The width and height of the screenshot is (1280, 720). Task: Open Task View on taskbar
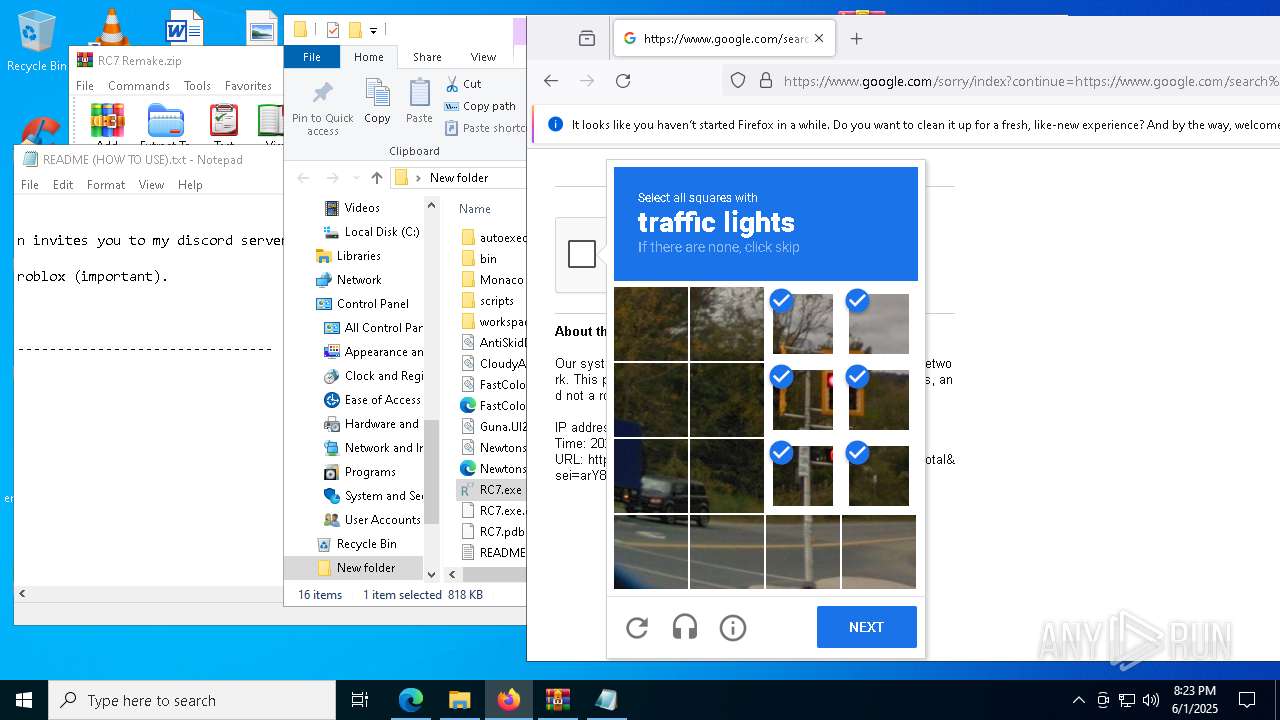[360, 700]
